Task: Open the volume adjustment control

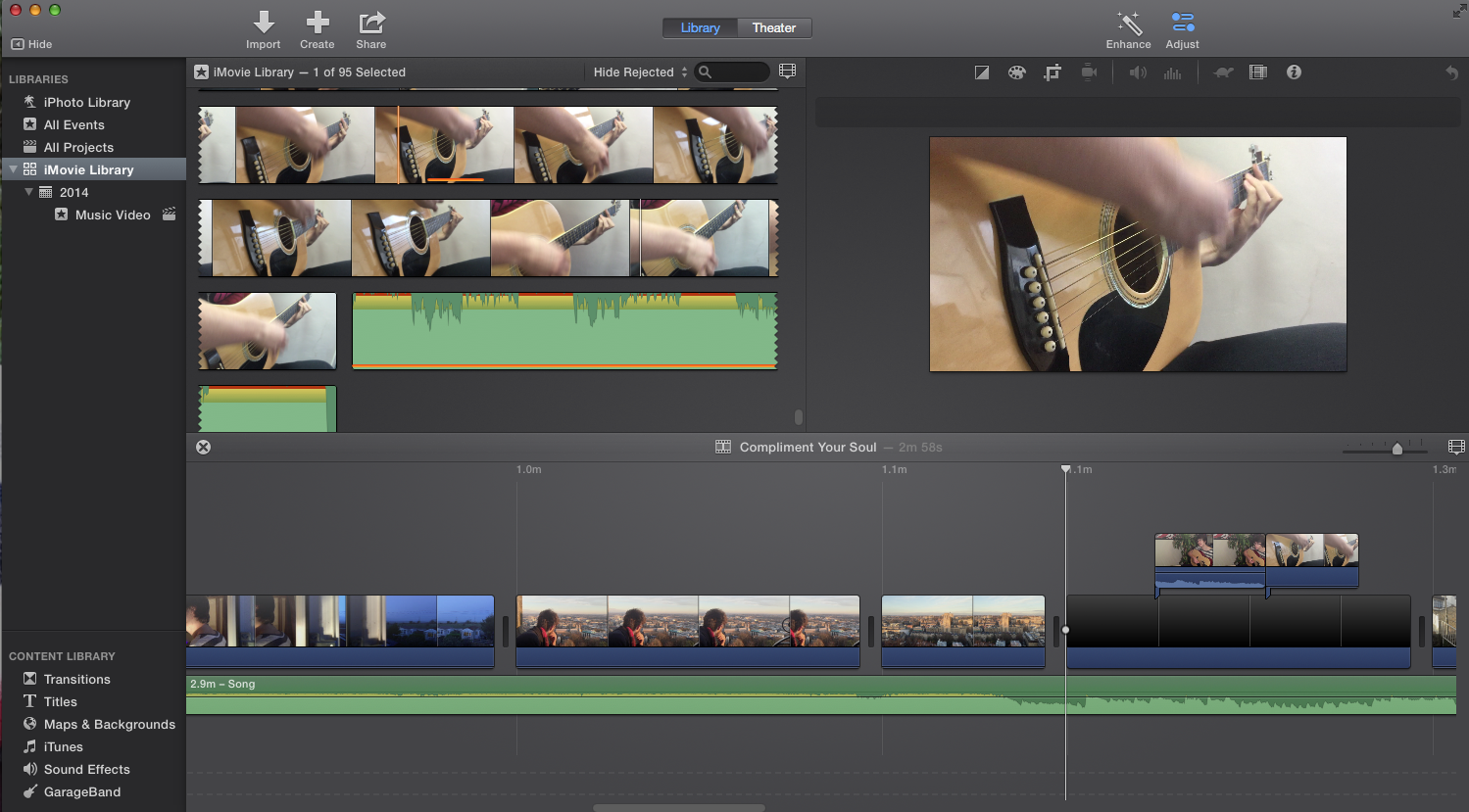Action: [x=1137, y=72]
